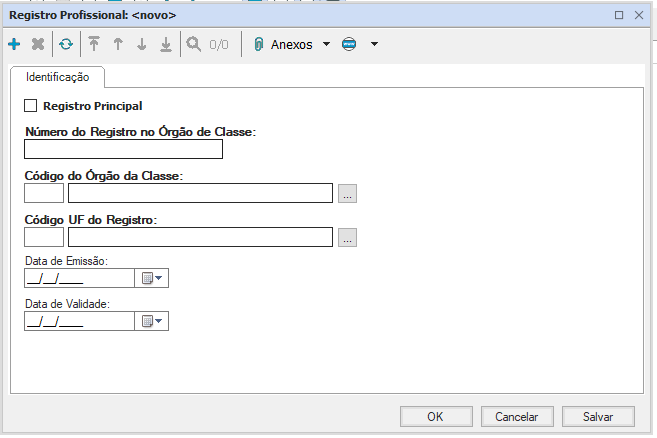Viewport: 657px width, 438px height.
Task: Go to first record arrow icon
Action: click(94, 45)
